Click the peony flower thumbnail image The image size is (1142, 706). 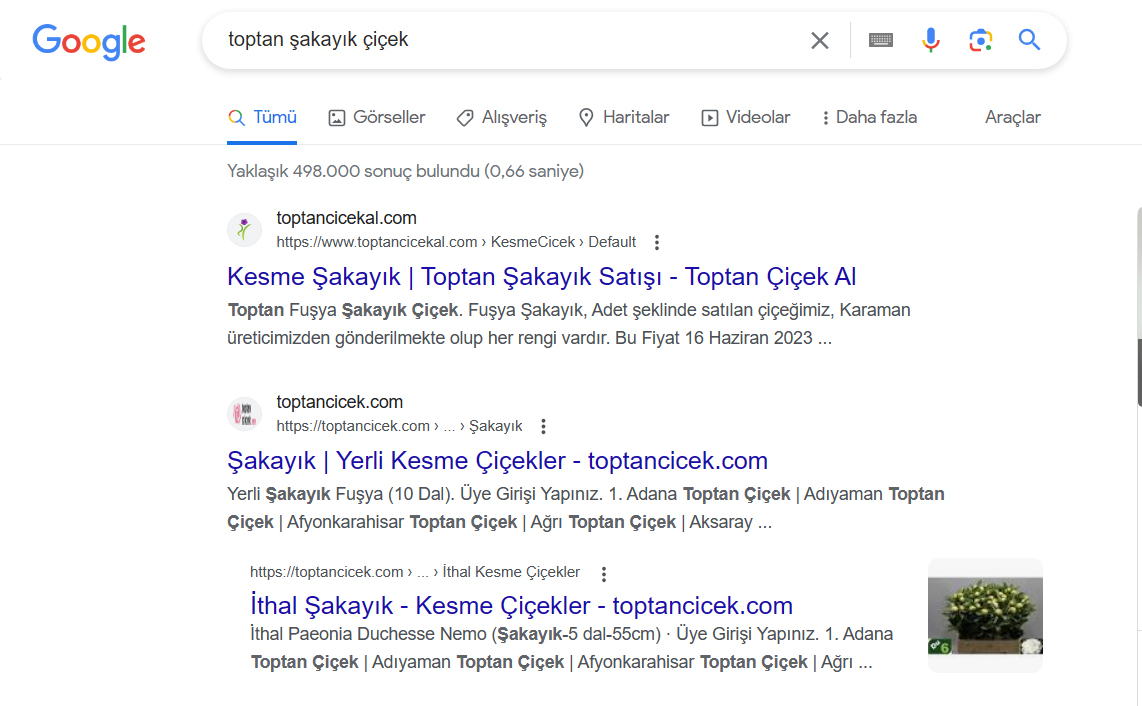[x=985, y=616]
